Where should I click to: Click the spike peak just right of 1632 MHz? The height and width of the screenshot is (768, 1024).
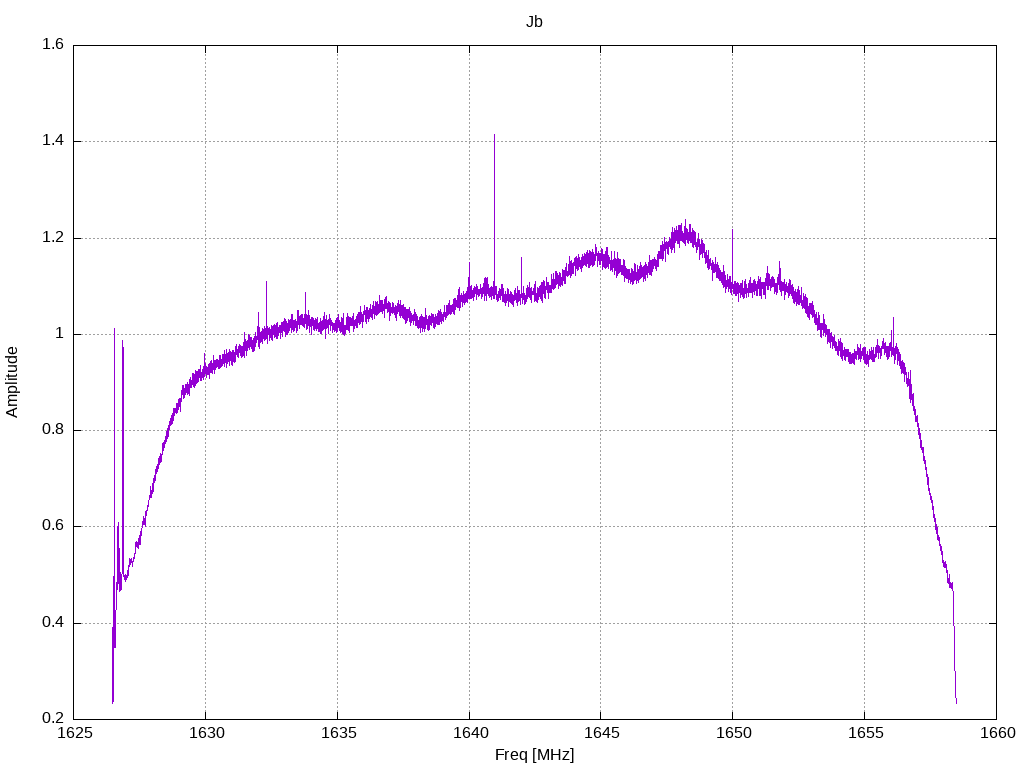[x=266, y=282]
